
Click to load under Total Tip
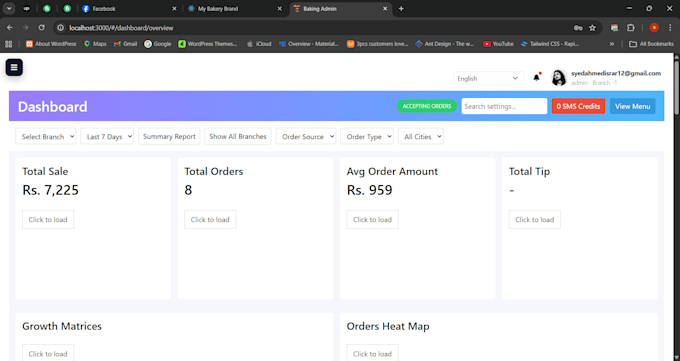(535, 220)
